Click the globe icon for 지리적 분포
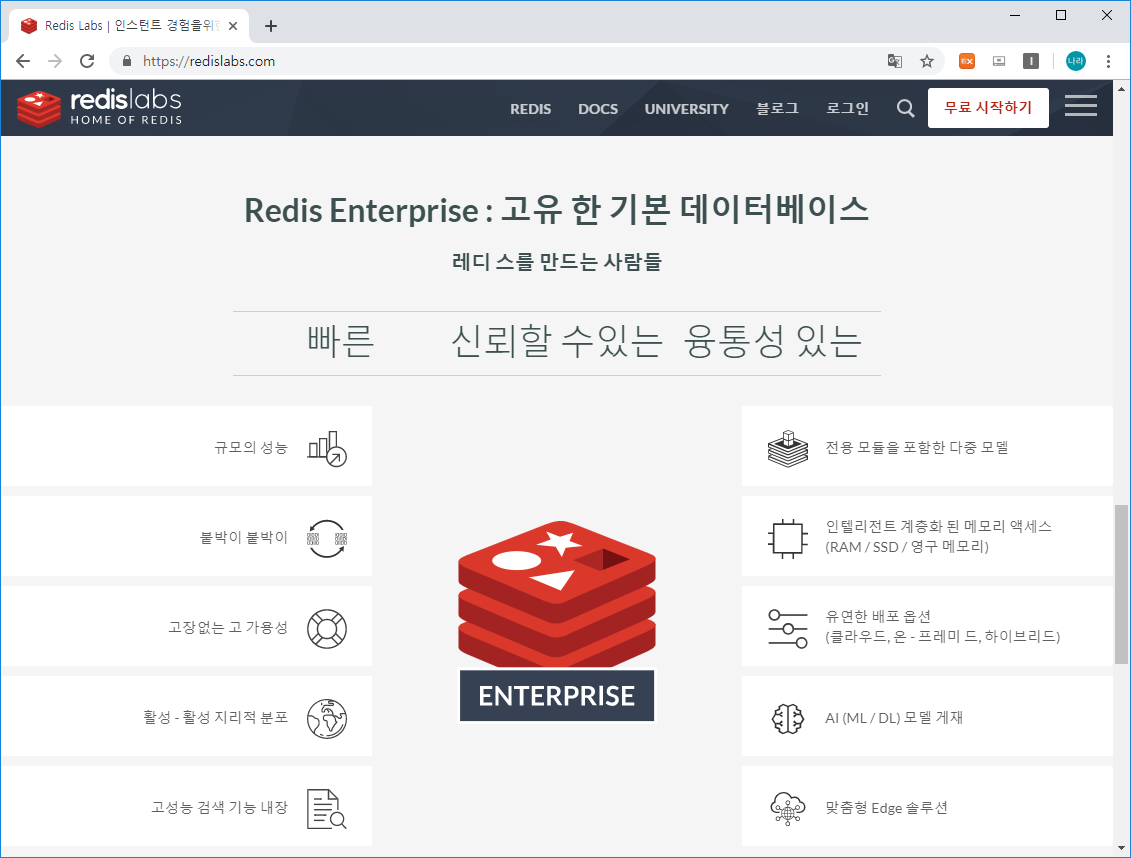This screenshot has width=1131, height=858. pos(327,719)
